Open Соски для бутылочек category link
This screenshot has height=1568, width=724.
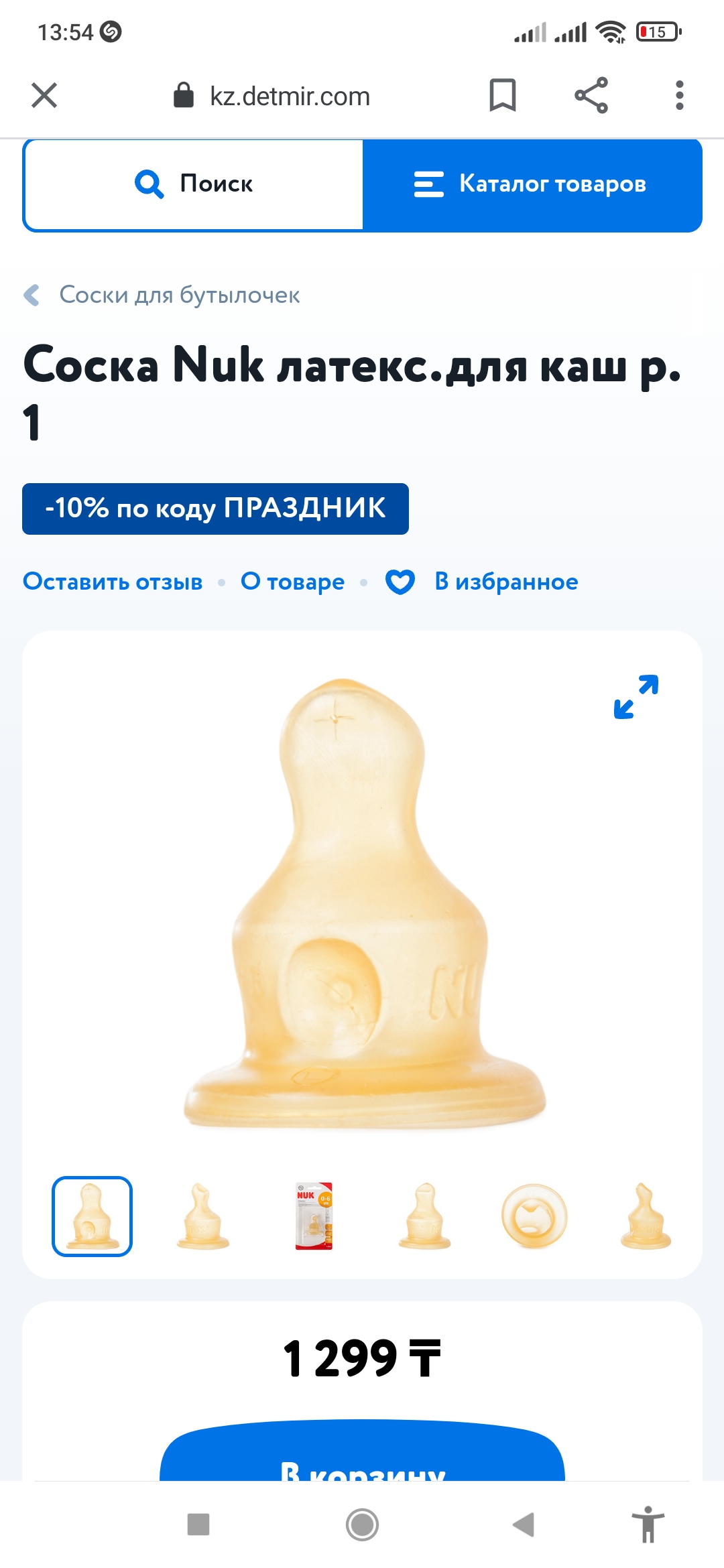click(180, 295)
